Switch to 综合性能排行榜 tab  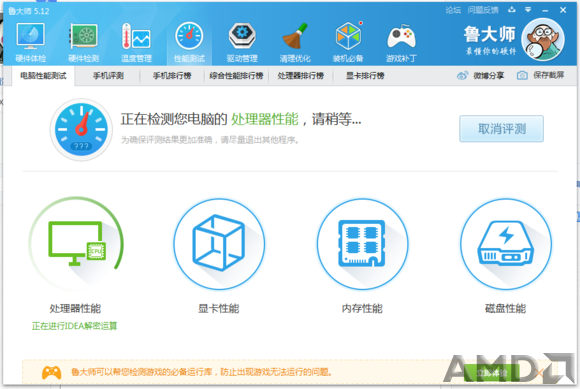(236, 76)
